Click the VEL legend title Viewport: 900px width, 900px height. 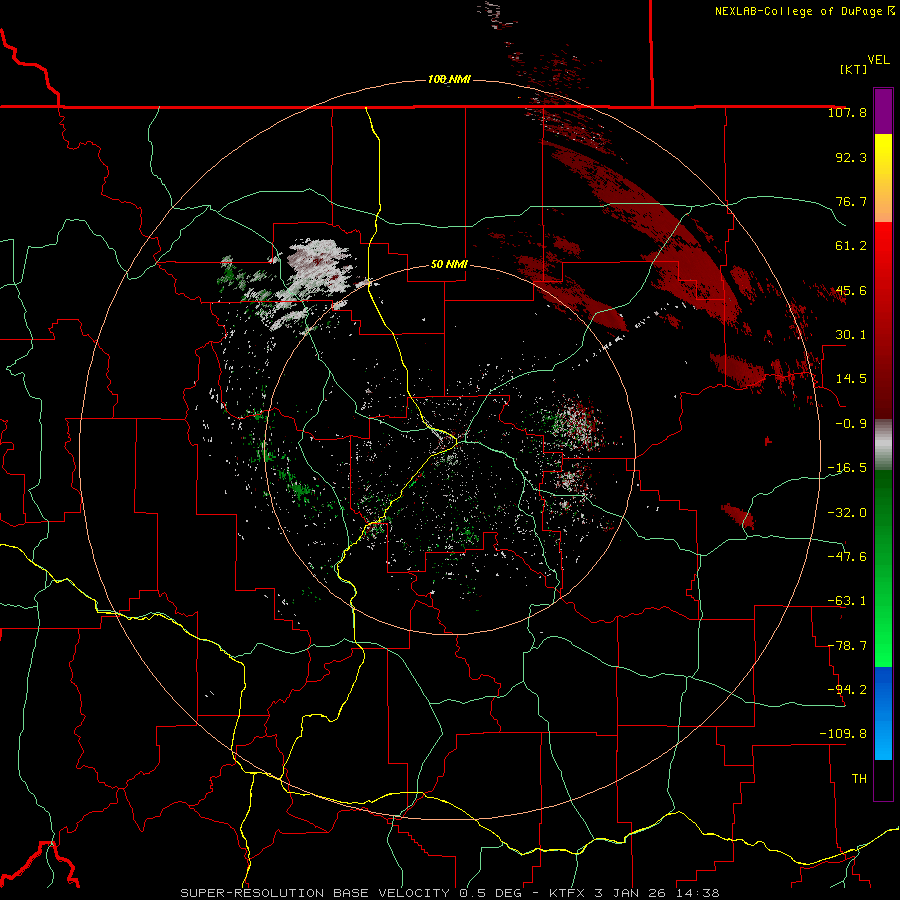(x=878, y=60)
